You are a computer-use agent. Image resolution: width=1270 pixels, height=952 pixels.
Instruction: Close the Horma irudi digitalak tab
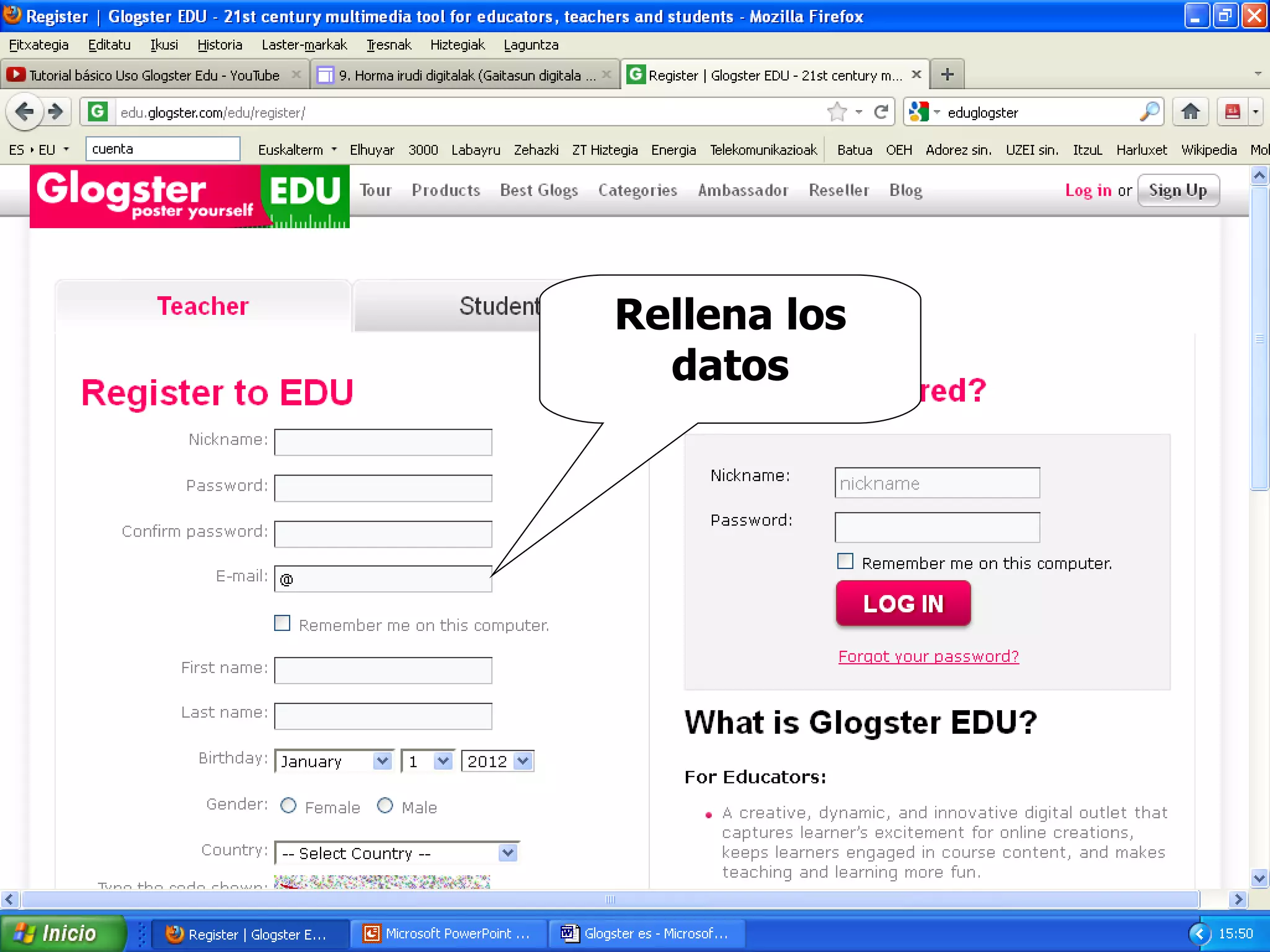[606, 74]
